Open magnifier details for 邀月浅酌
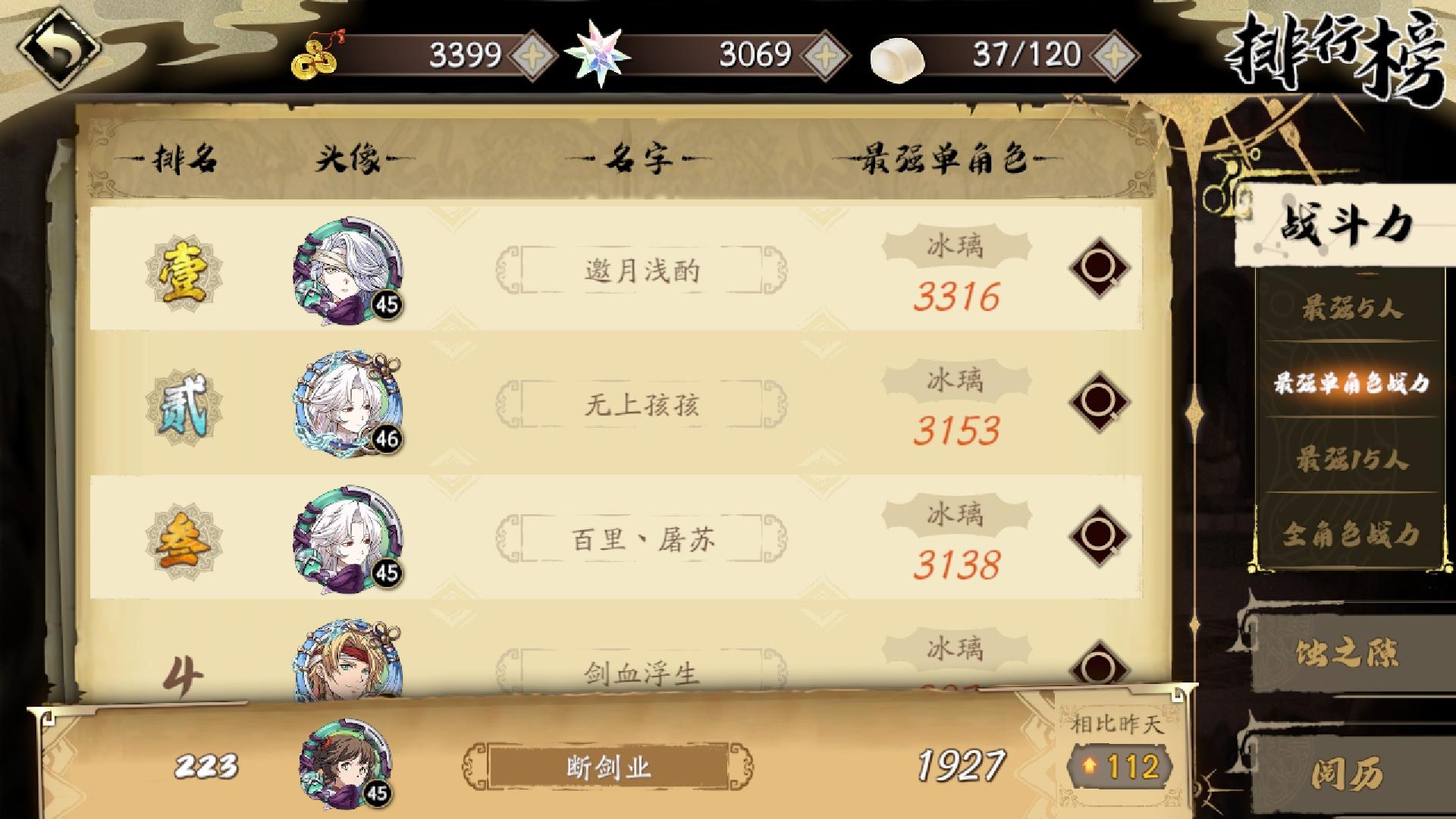Screen dimensions: 1456x819 [1099, 267]
